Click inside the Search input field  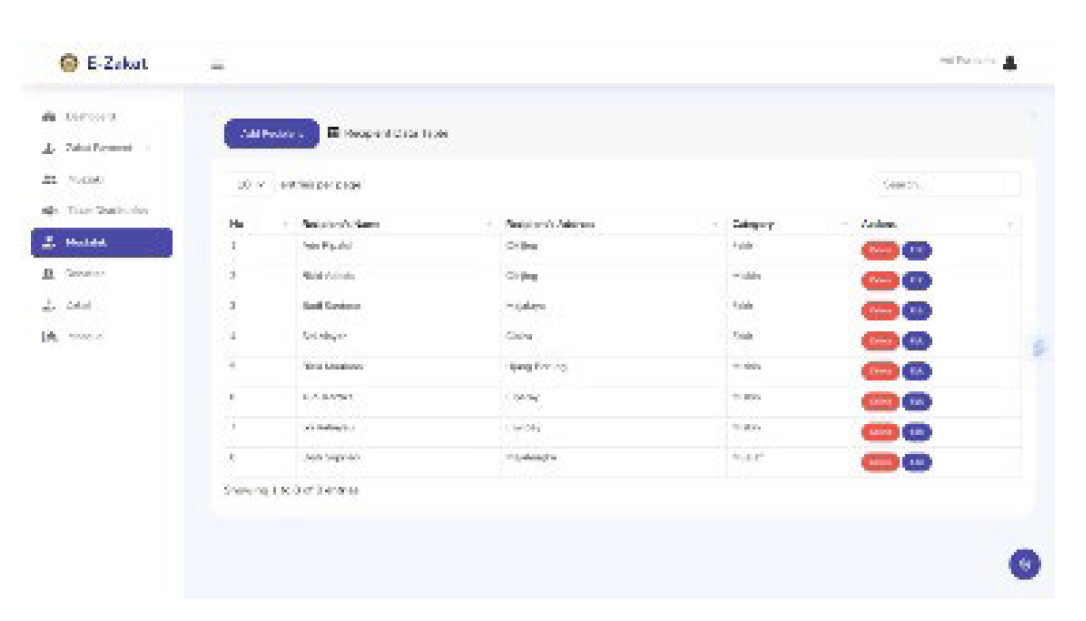point(948,185)
